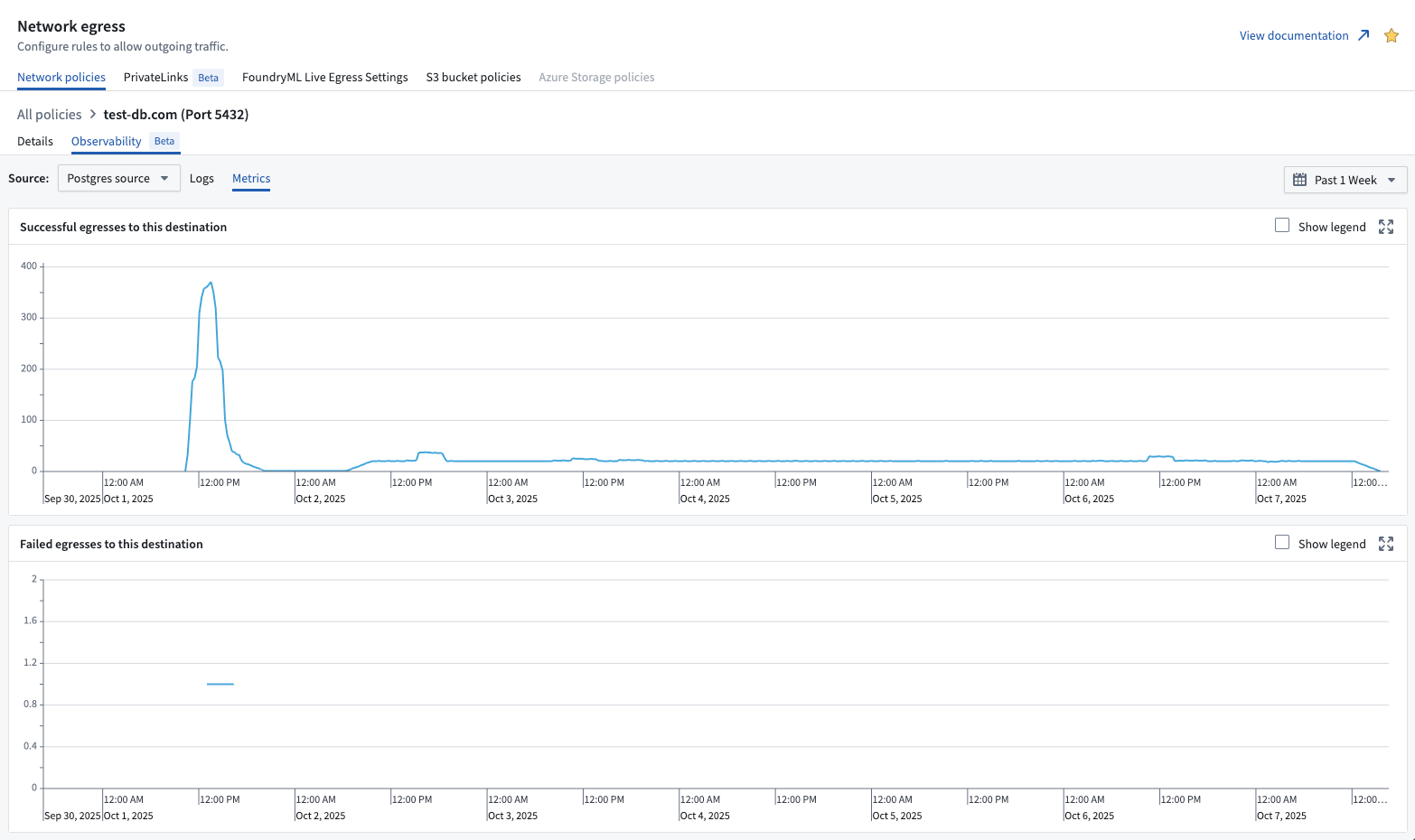Open the S3 bucket policies tab
This screenshot has width=1415, height=840.
pyautogui.click(x=473, y=78)
